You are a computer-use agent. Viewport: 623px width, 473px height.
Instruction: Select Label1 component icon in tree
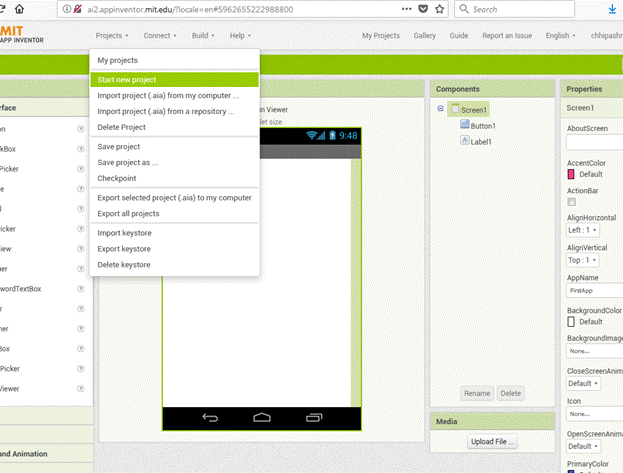tap(464, 140)
